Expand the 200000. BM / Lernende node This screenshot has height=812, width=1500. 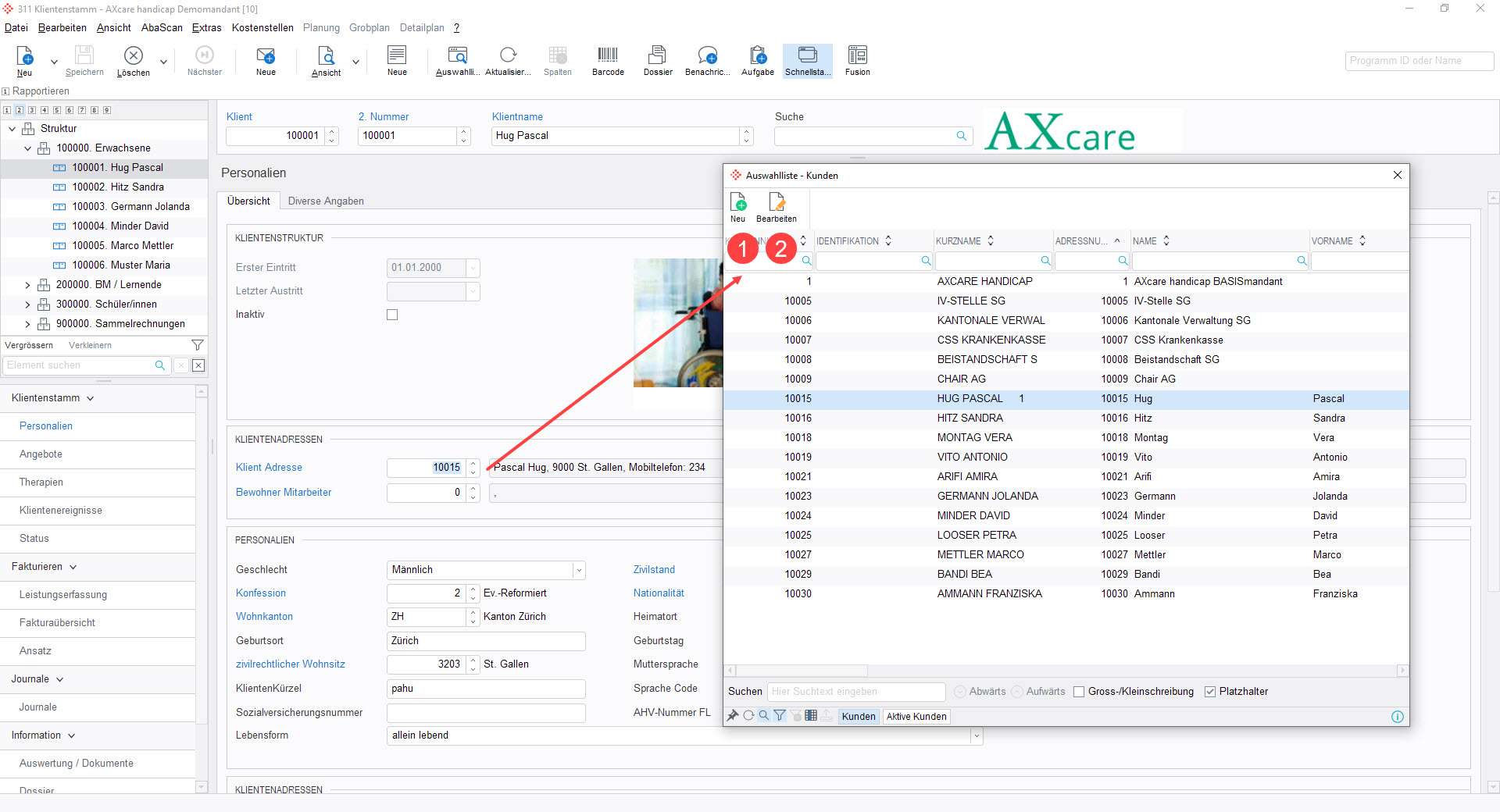[x=27, y=285]
